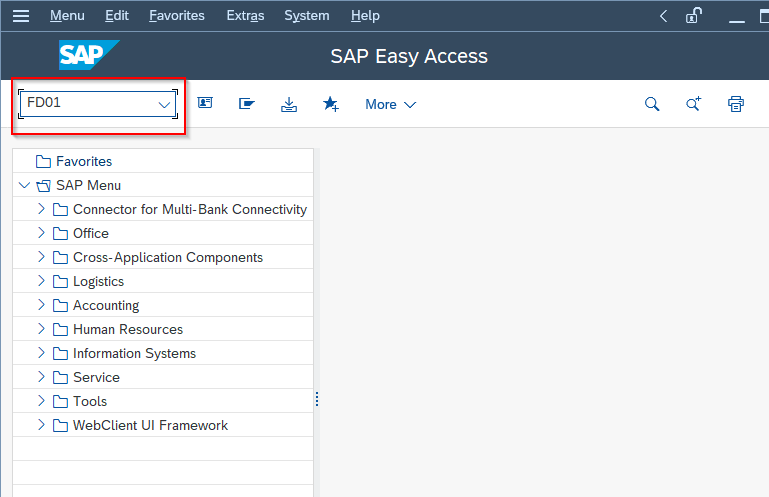Viewport: 769px width, 497px height.
Task: Click the Accounting folder icon
Action: [x=60, y=306]
